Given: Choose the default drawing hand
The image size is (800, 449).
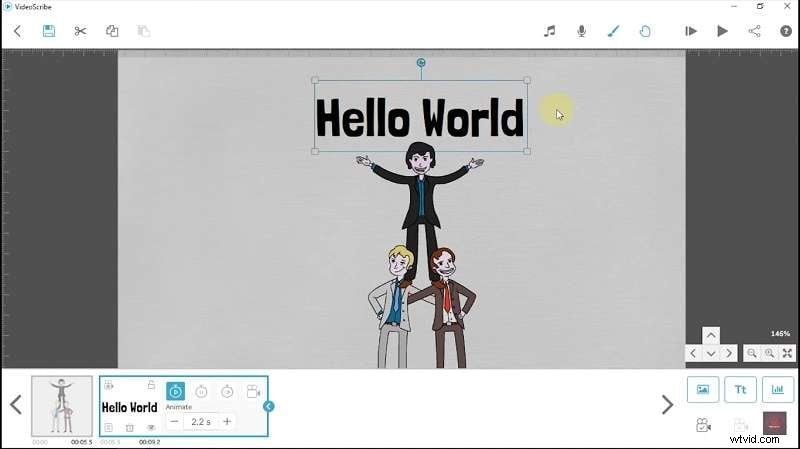Looking at the screenshot, I should tap(645, 31).
